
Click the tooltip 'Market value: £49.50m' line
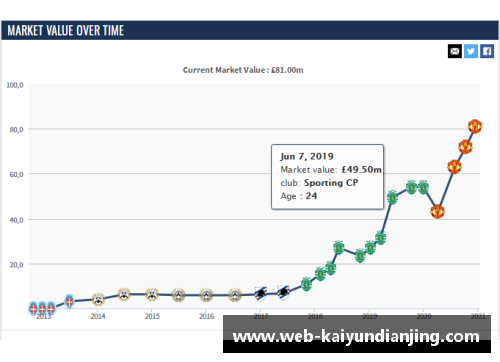331,170
